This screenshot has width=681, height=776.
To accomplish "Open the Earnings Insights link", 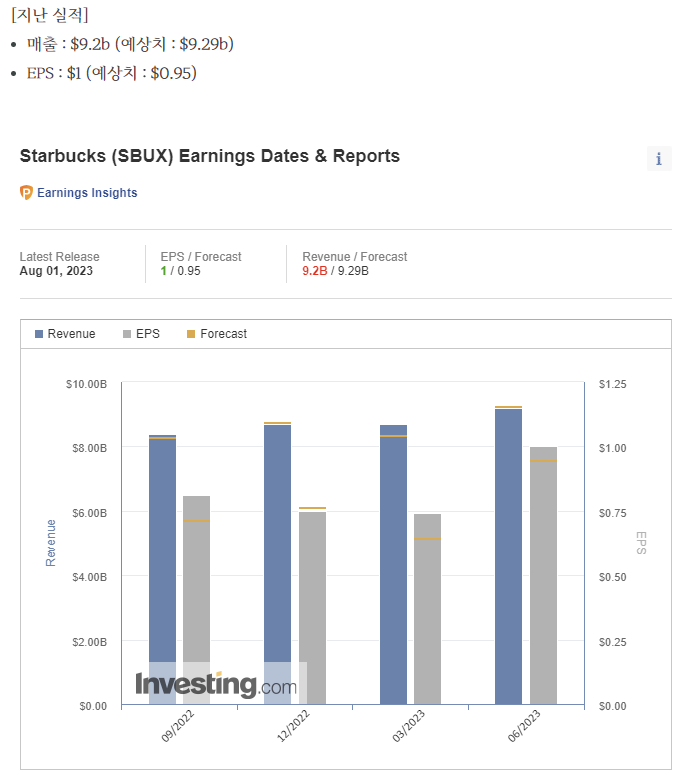I will pyautogui.click(x=87, y=193).
